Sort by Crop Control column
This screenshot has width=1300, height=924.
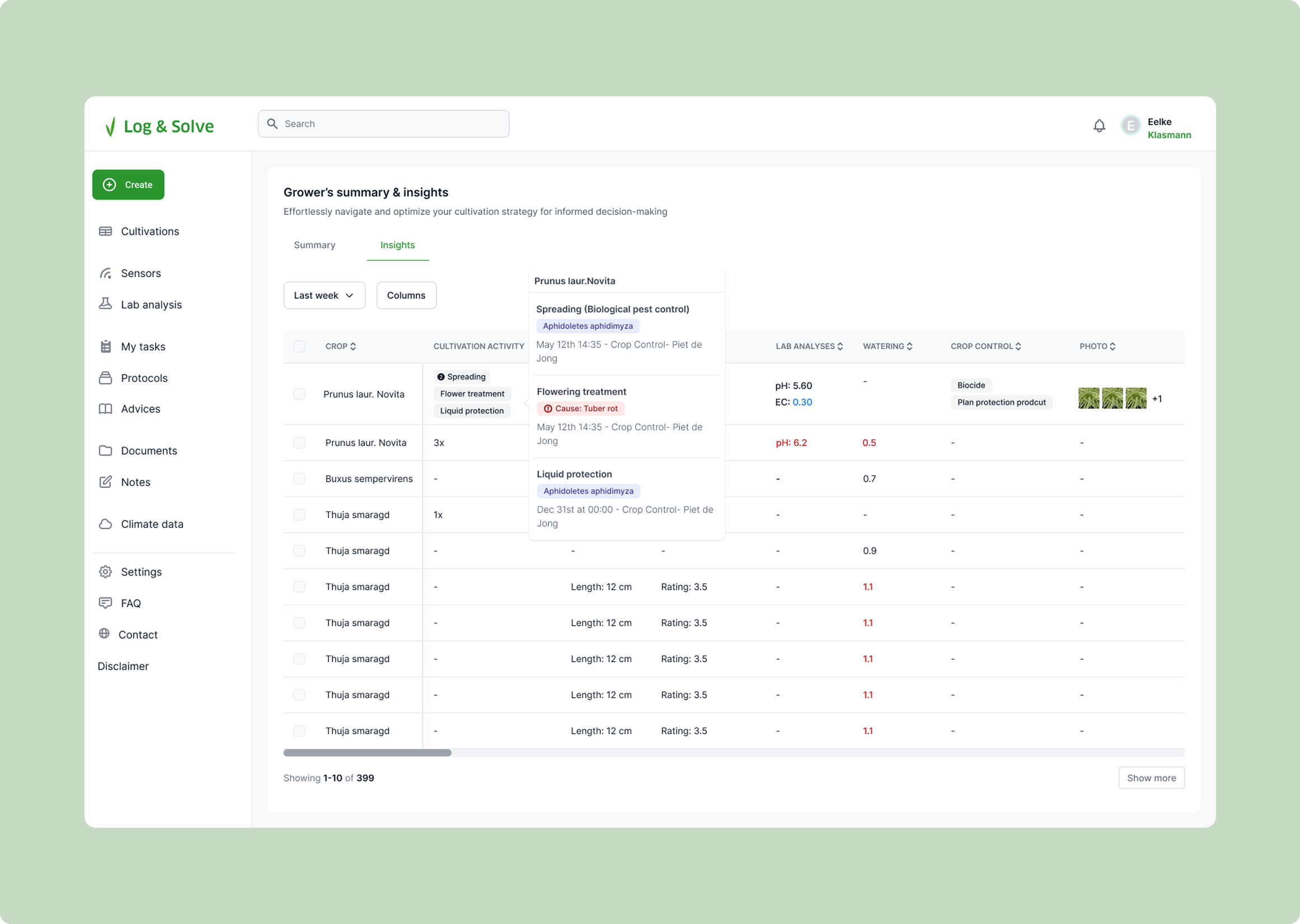click(985, 346)
